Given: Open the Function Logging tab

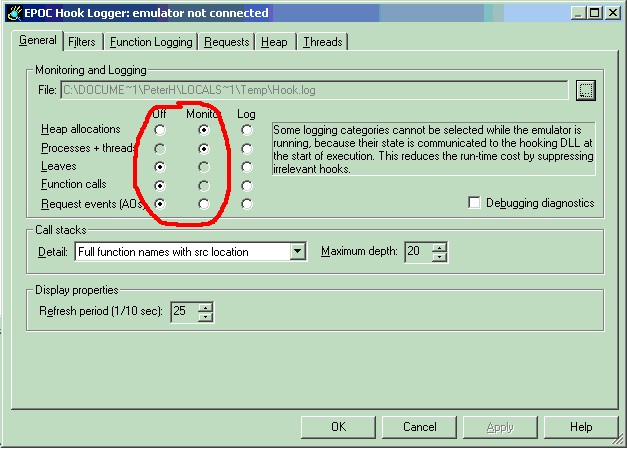Looking at the screenshot, I should (x=151, y=42).
